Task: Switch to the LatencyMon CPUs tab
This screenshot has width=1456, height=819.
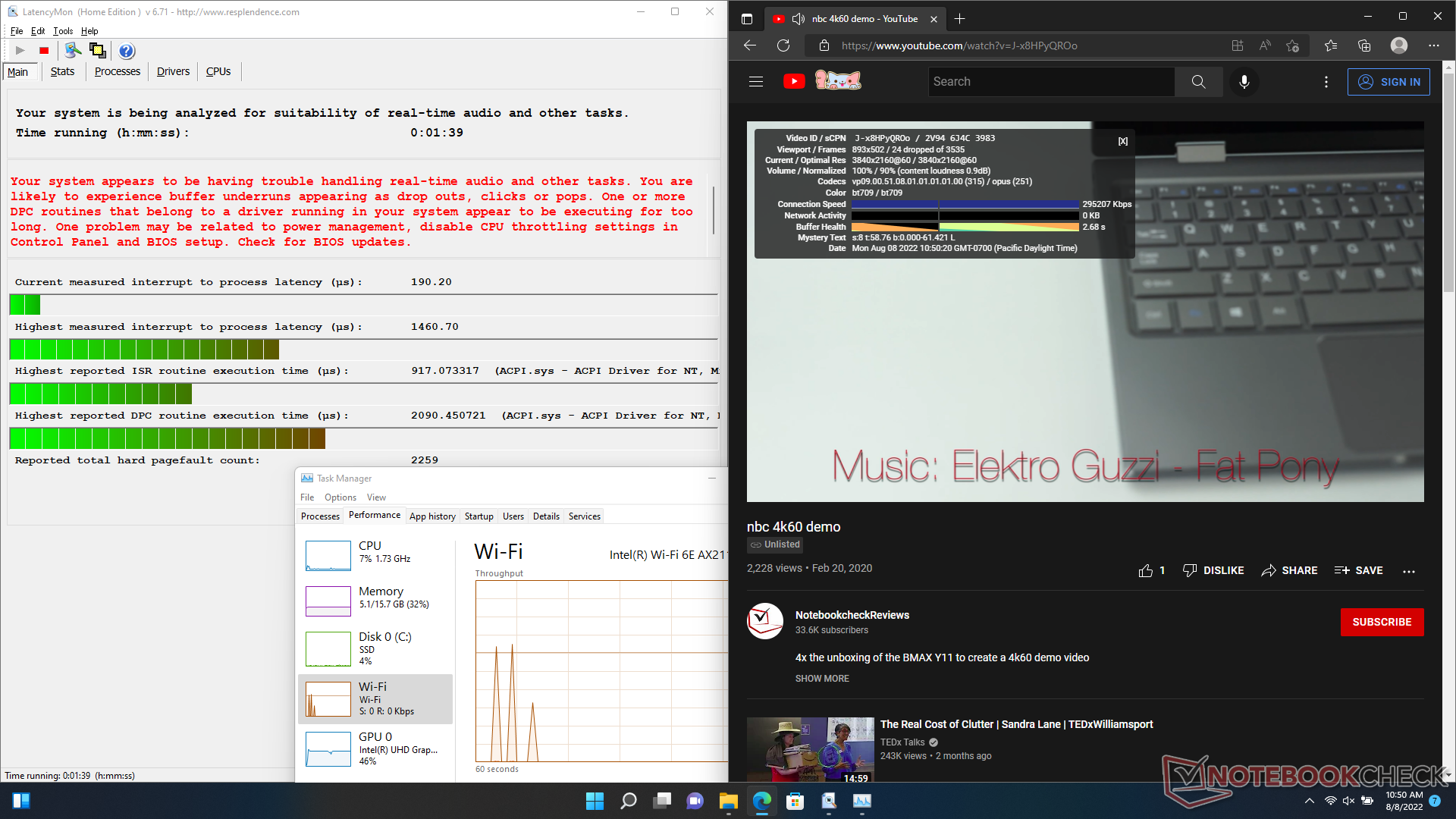Action: (x=218, y=71)
